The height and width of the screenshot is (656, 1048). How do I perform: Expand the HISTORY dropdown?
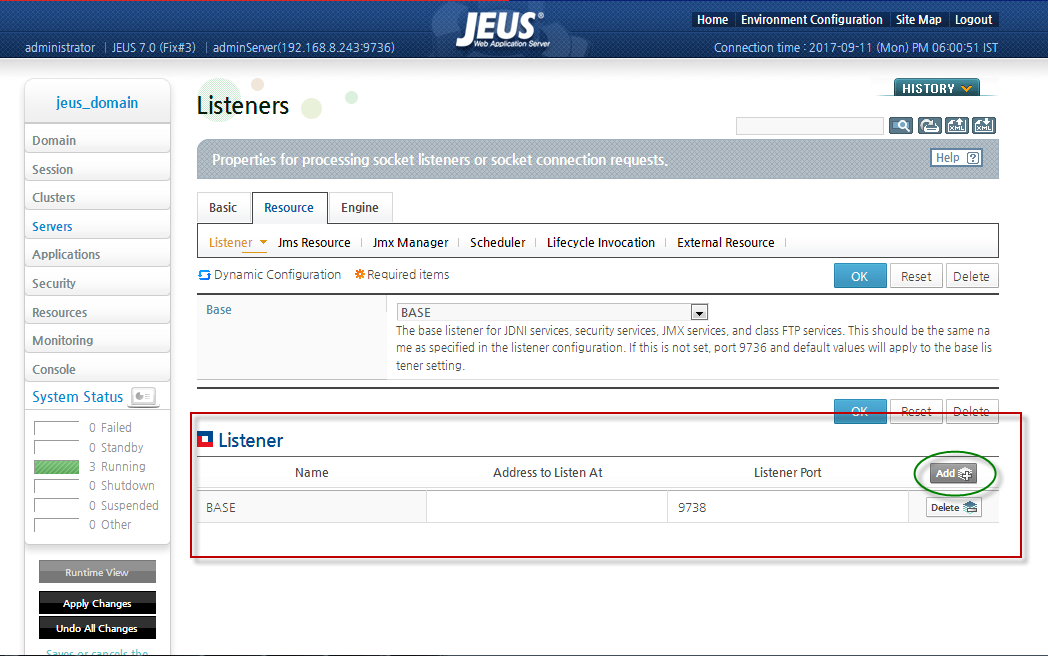coord(936,88)
